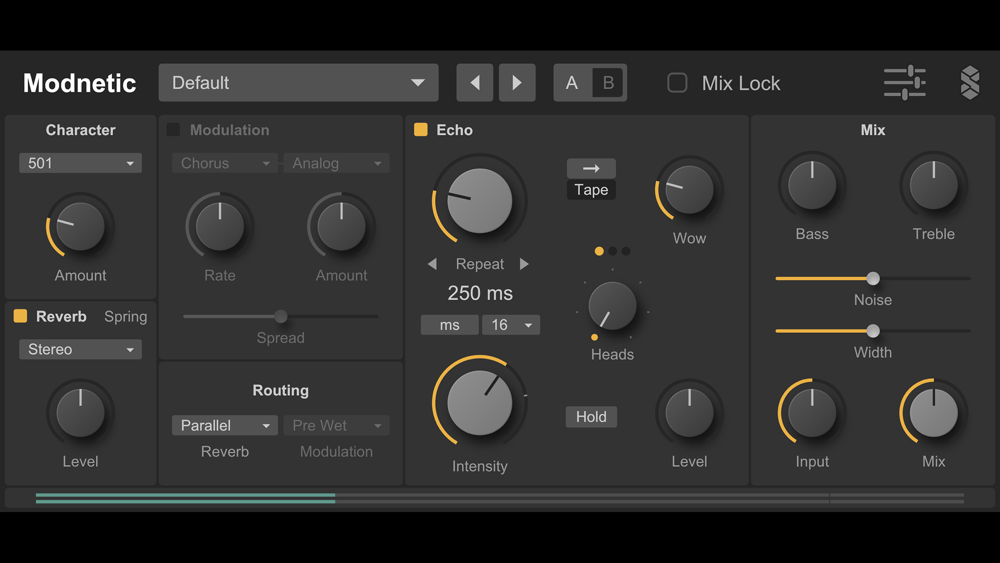
Task: Click the Tape mode label button
Action: [x=591, y=190]
